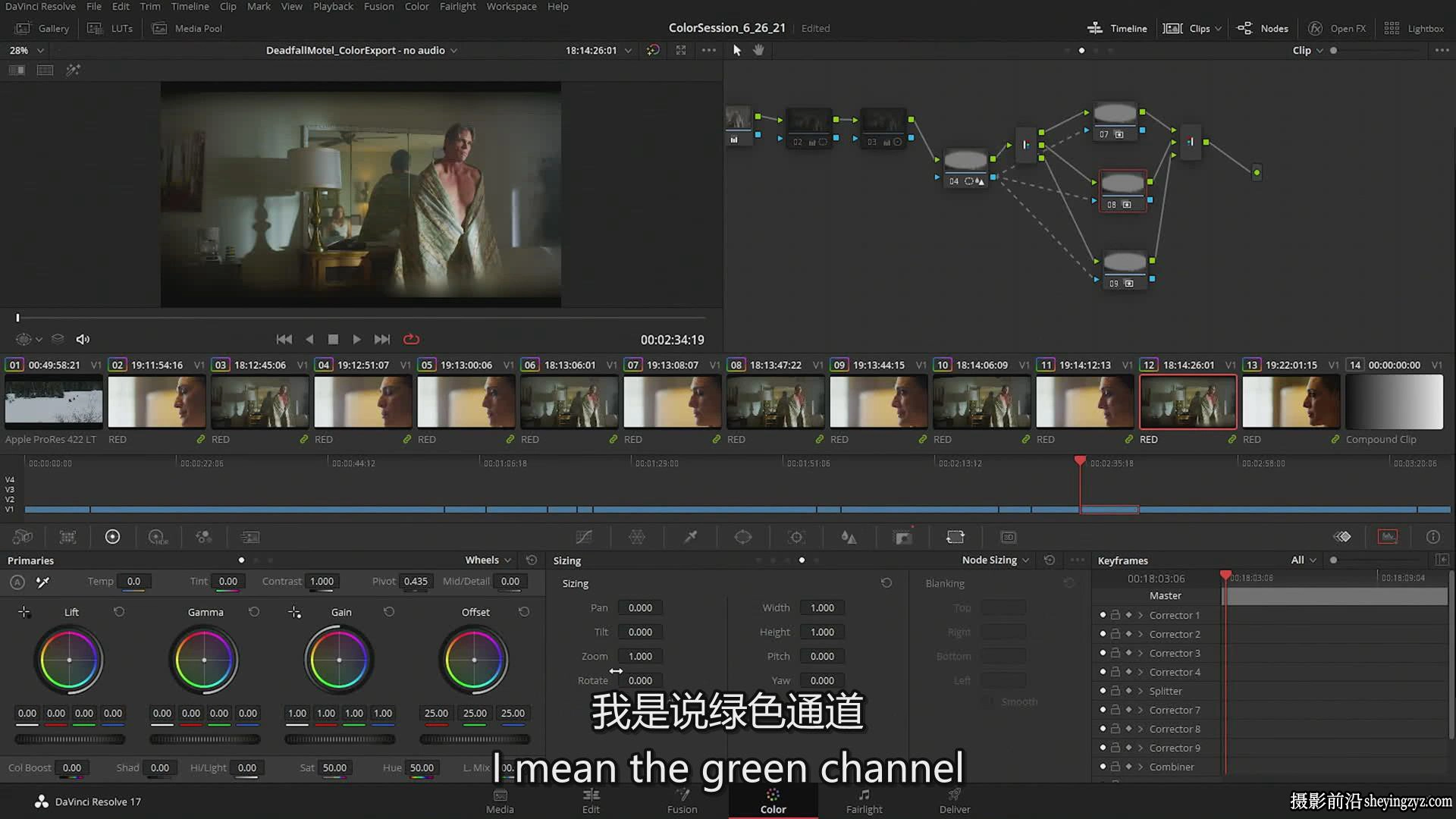Play the clip forward
The height and width of the screenshot is (819, 1456).
(x=356, y=339)
